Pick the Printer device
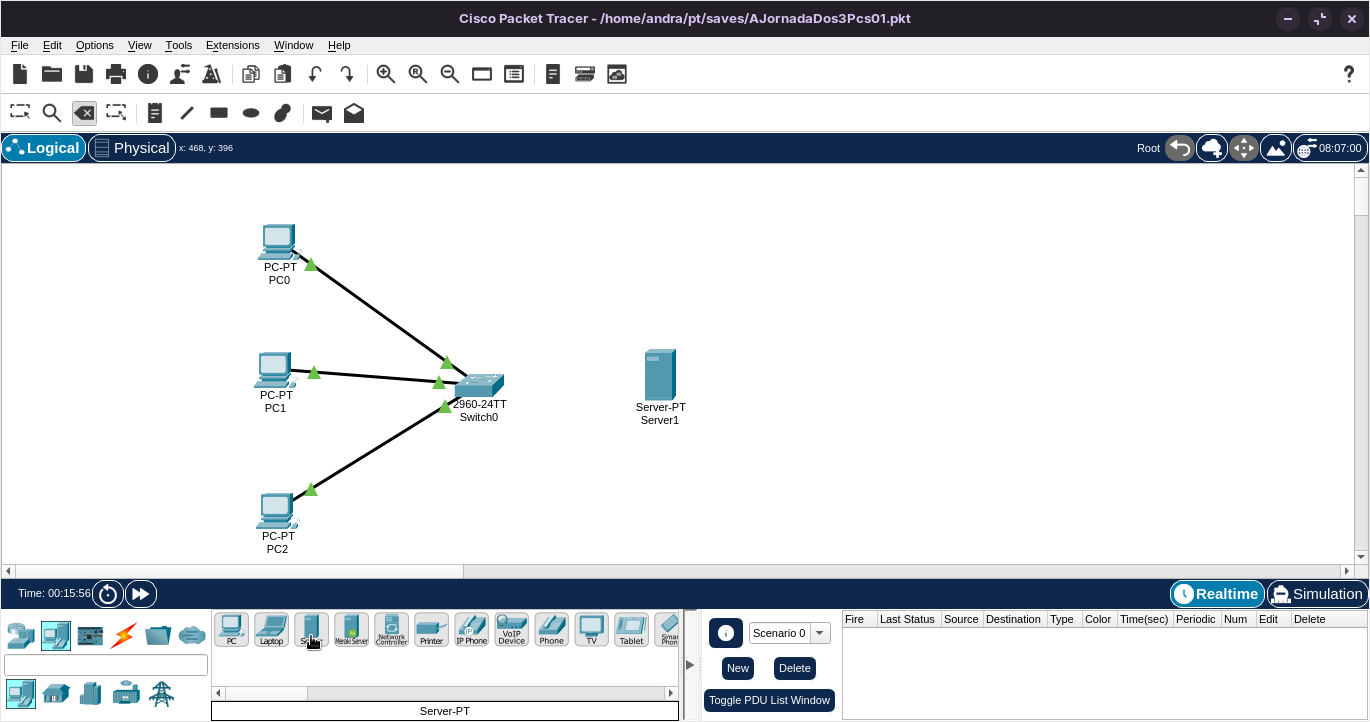Screen dimensions: 1370x722 (x=431, y=630)
